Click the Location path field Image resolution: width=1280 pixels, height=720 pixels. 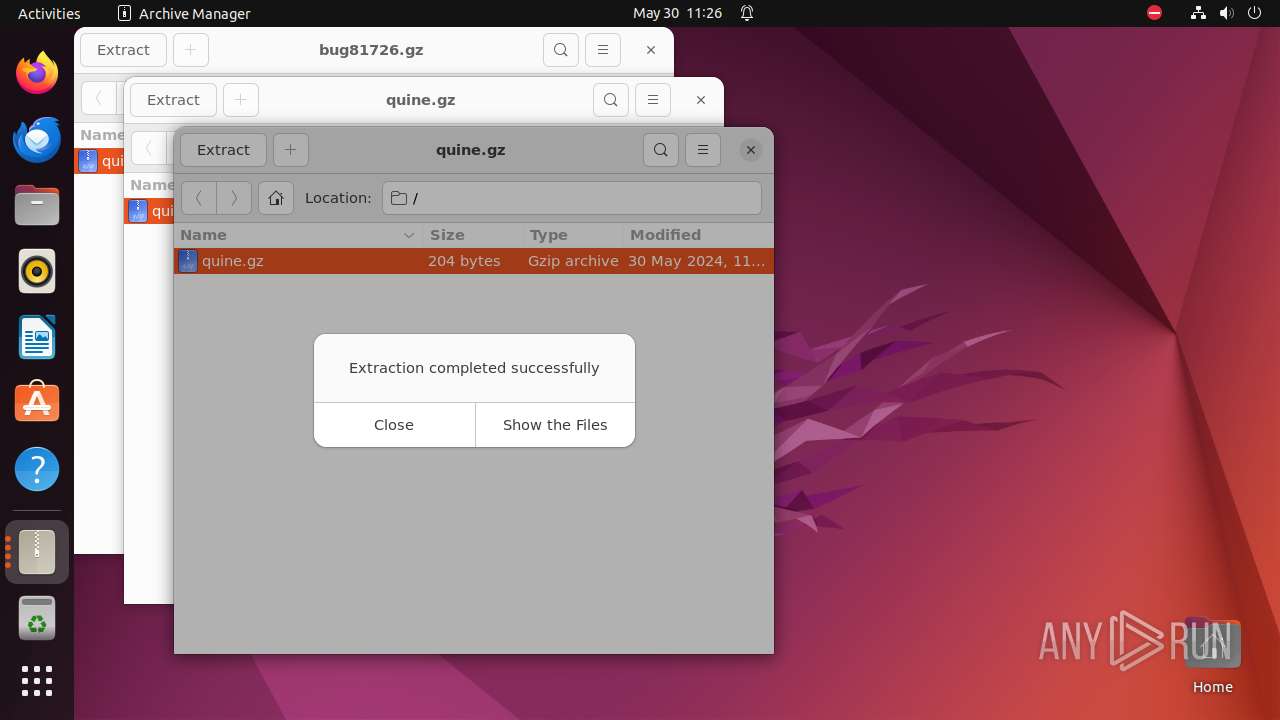click(x=572, y=198)
